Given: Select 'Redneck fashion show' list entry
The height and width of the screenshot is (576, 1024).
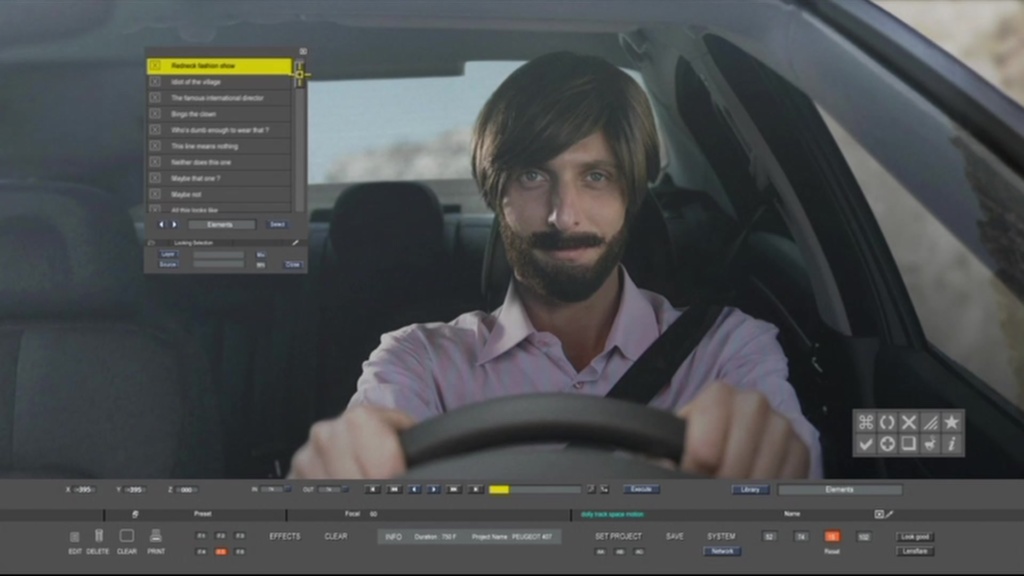Looking at the screenshot, I should click(219, 65).
